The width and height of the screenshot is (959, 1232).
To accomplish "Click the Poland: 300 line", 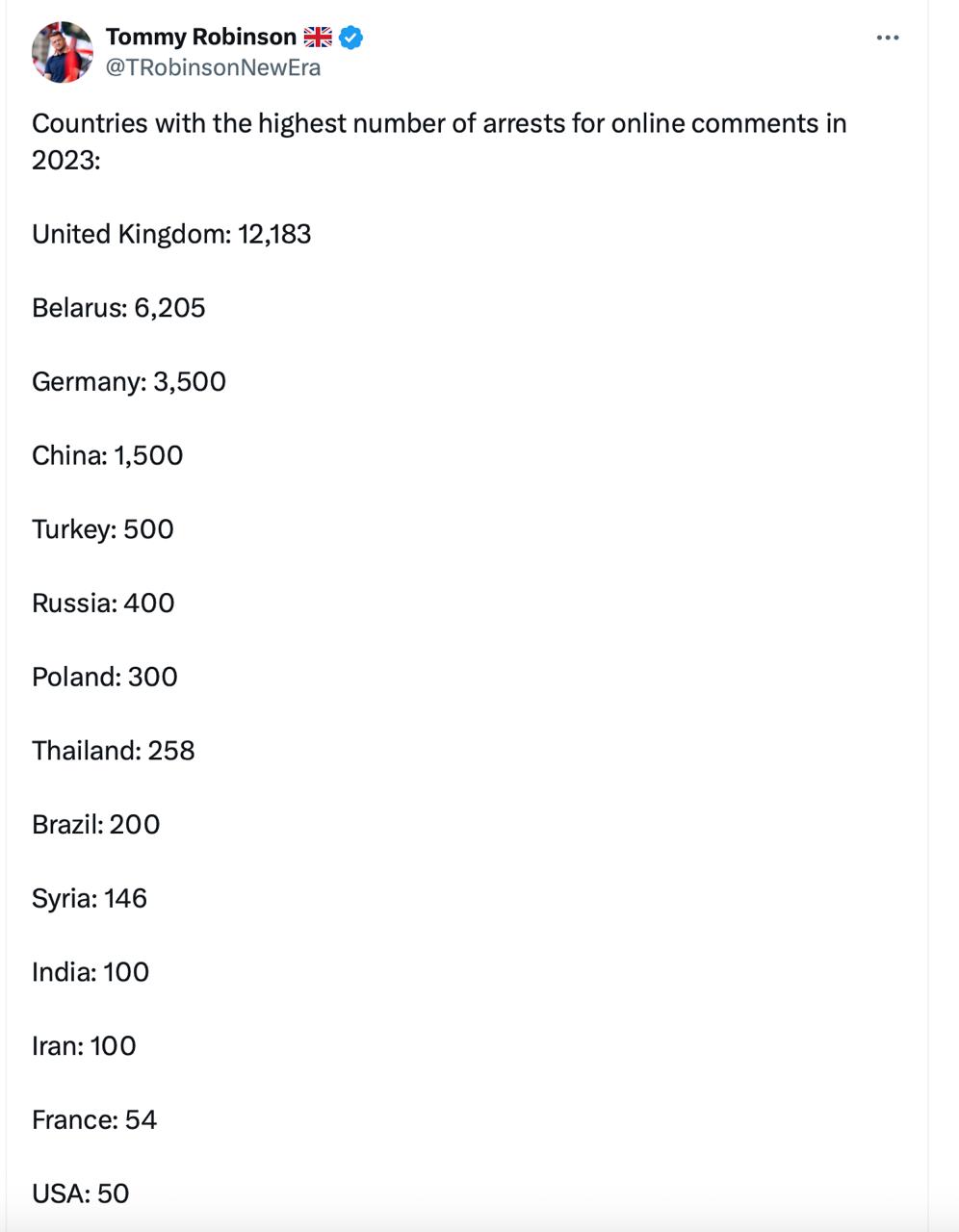I will (x=105, y=677).
